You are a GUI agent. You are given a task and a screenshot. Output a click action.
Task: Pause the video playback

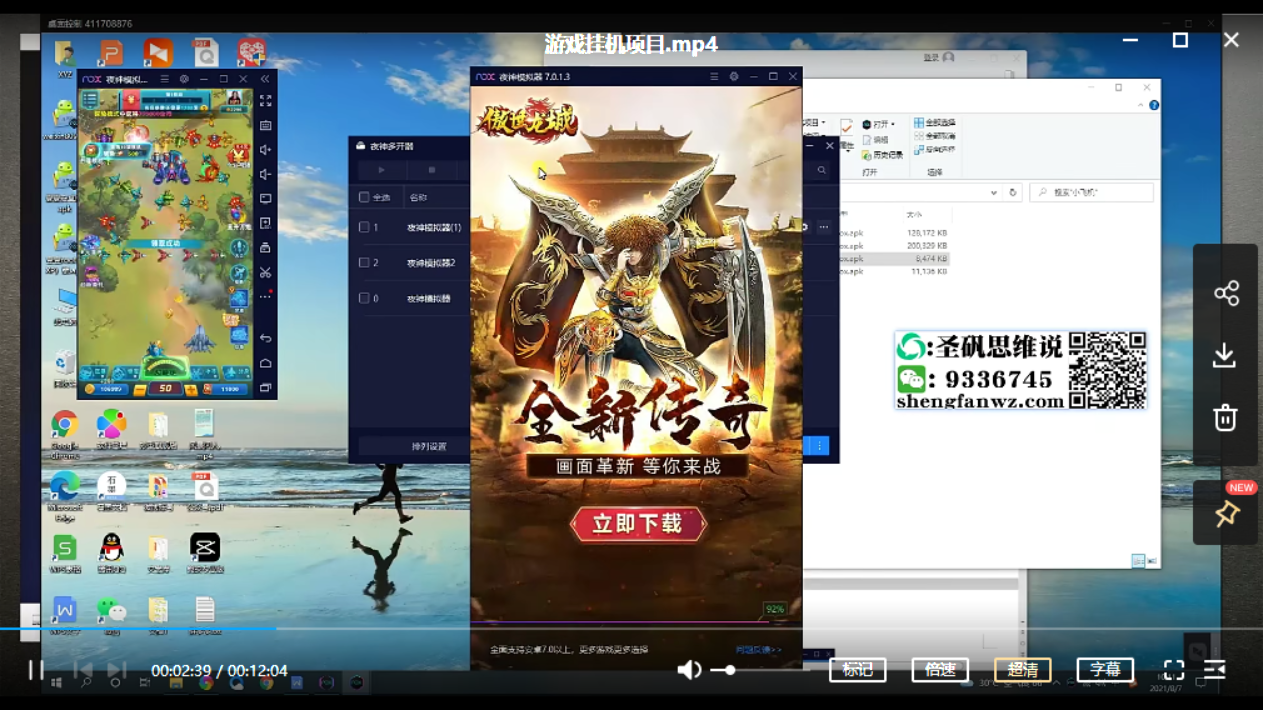click(x=36, y=670)
